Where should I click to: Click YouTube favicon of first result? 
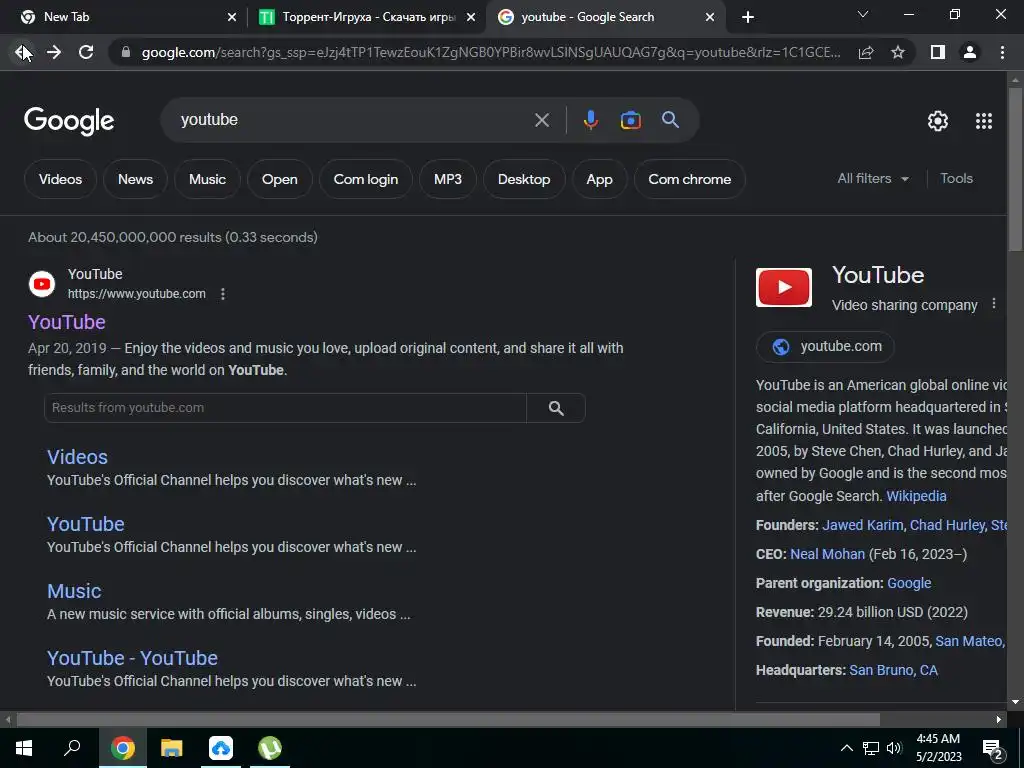coord(42,284)
